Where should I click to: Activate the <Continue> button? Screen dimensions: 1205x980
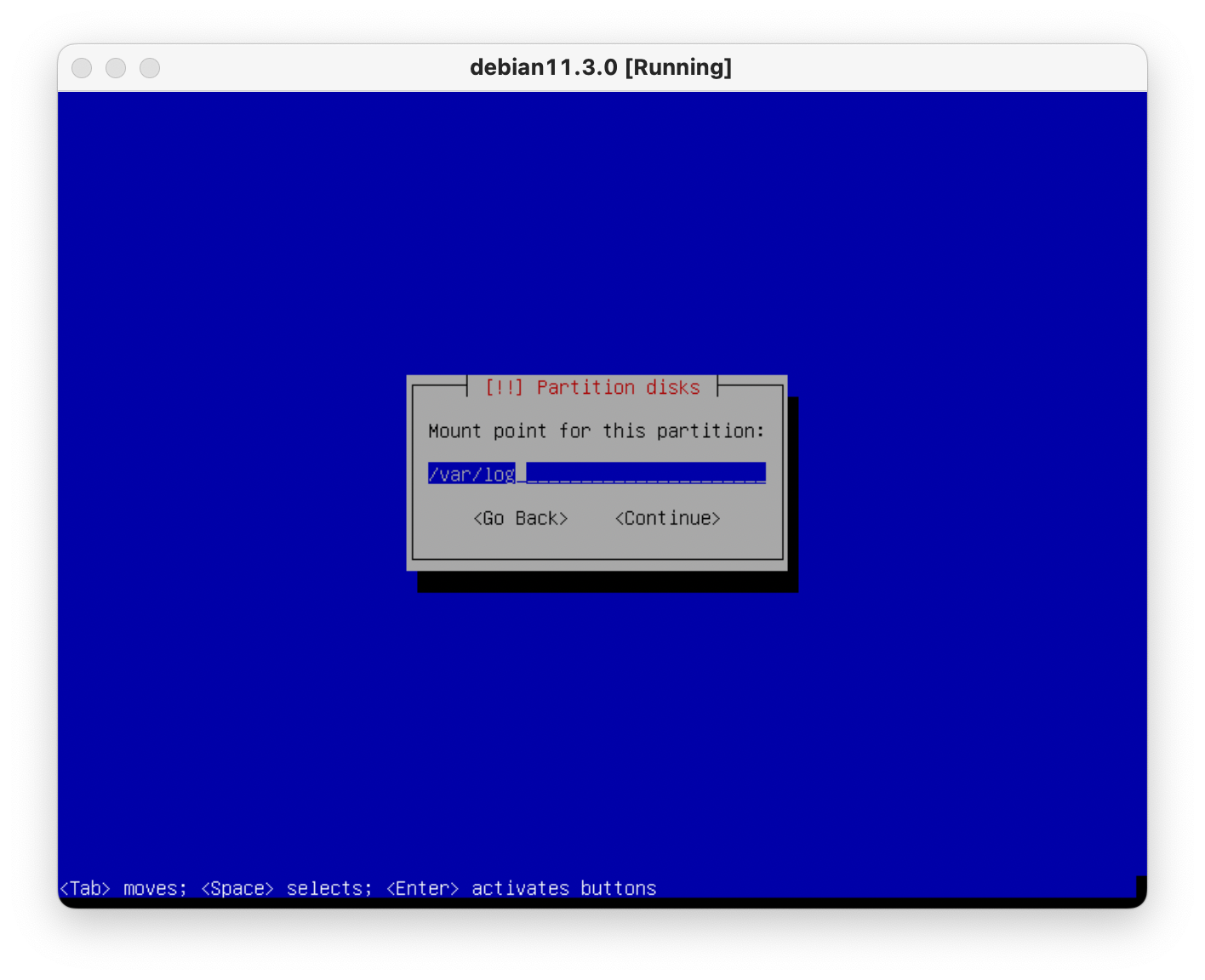coord(667,518)
